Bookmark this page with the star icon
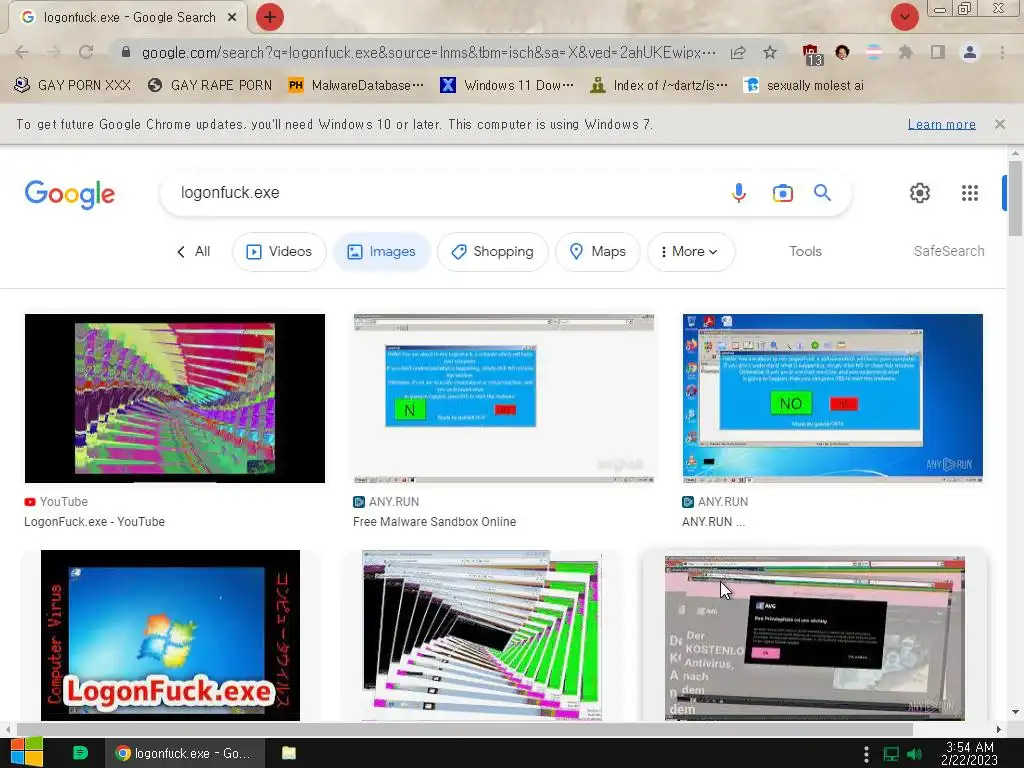The width and height of the screenshot is (1024, 768). pyautogui.click(x=770, y=52)
